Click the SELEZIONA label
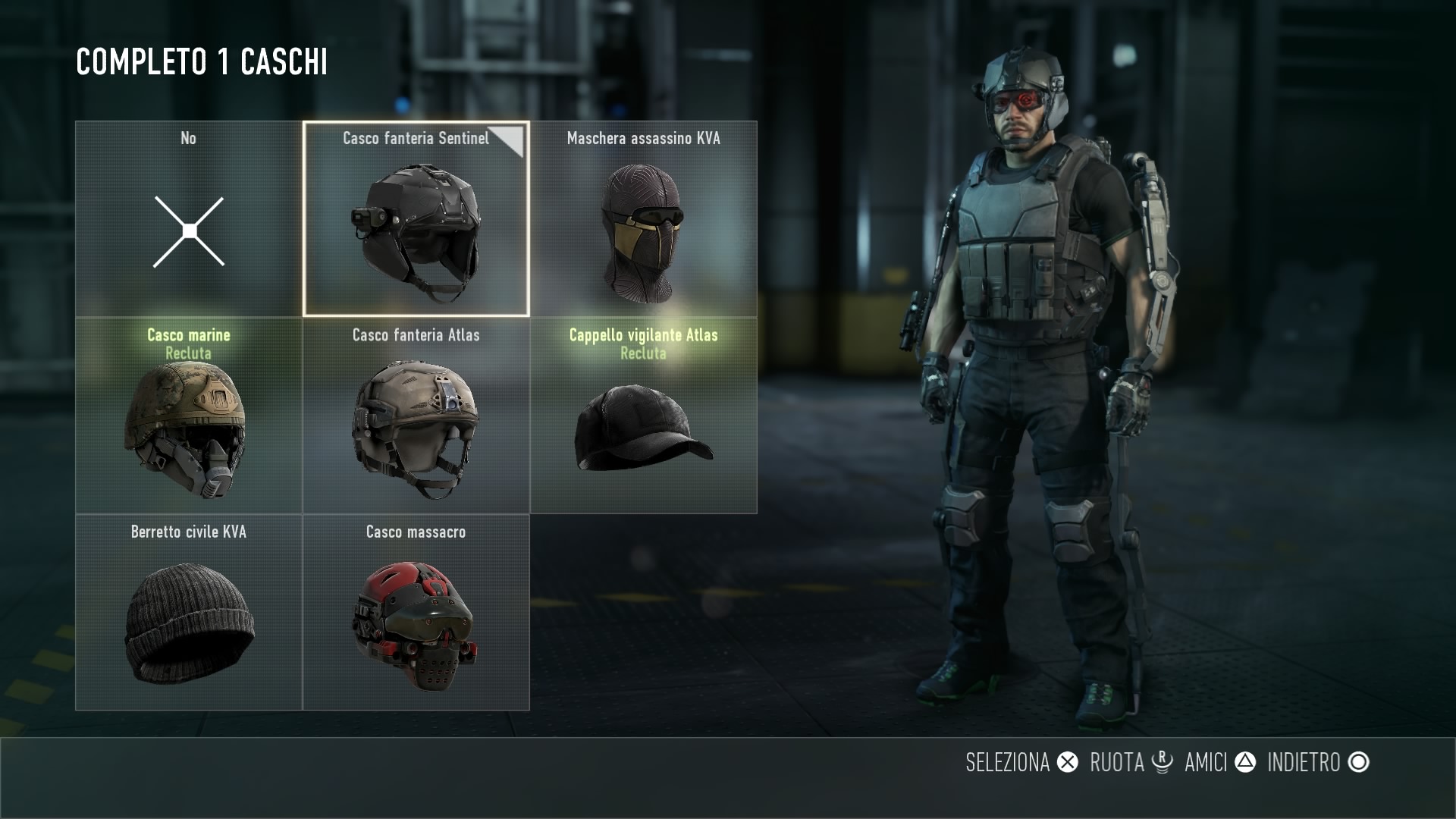The height and width of the screenshot is (819, 1456). (1007, 762)
